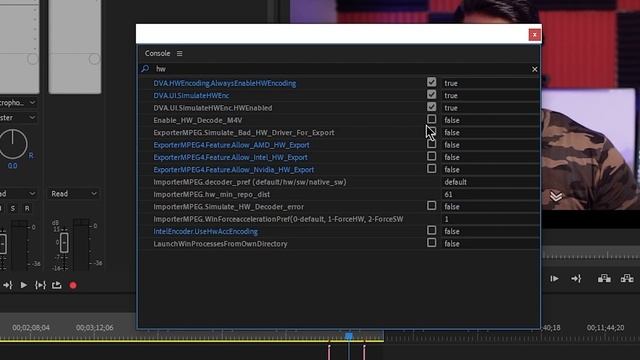Viewport: 640px width, 360px height.
Task: Click the volume fader handle next to dB scale
Action: tap(64, 243)
